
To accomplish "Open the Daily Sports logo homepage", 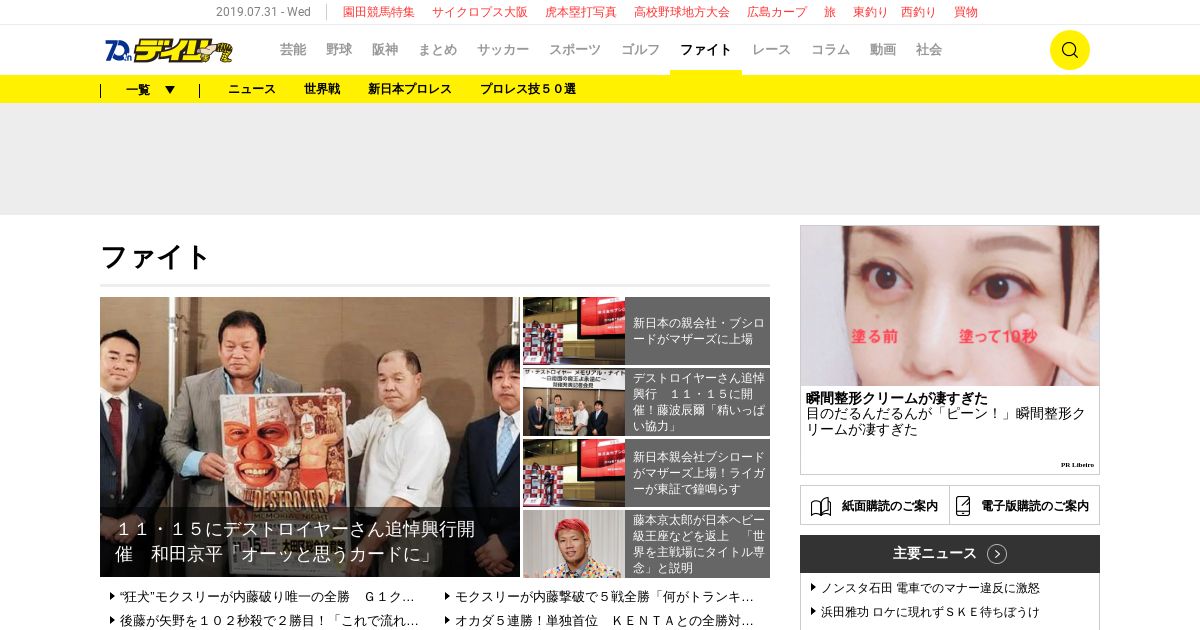I will (168, 50).
